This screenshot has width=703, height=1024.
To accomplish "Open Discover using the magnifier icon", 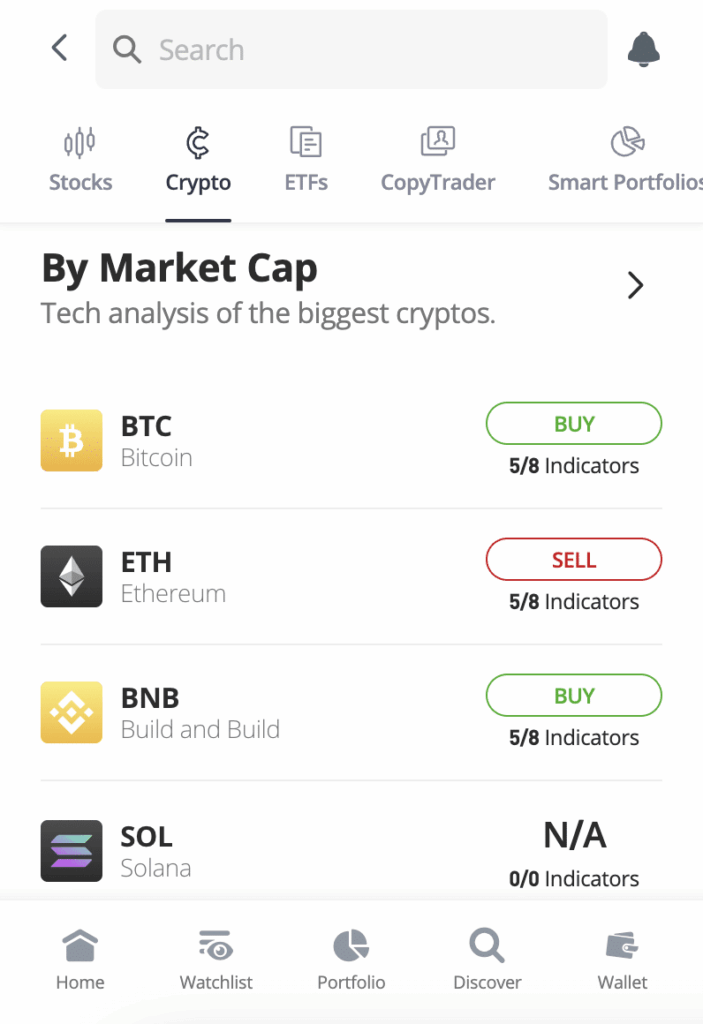I will 486,957.
